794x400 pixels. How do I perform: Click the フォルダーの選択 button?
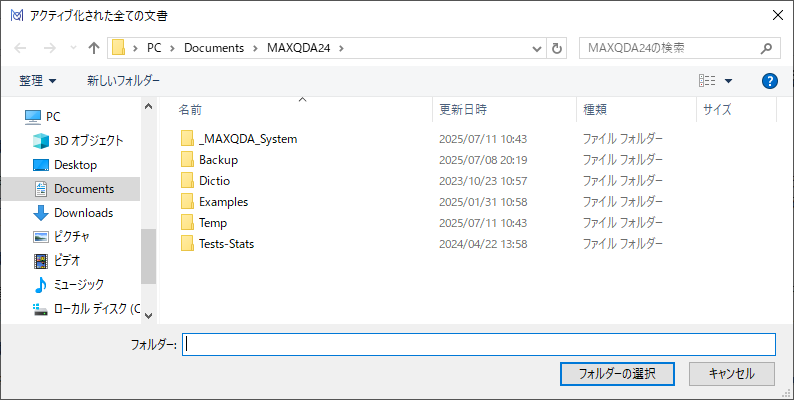point(617,374)
